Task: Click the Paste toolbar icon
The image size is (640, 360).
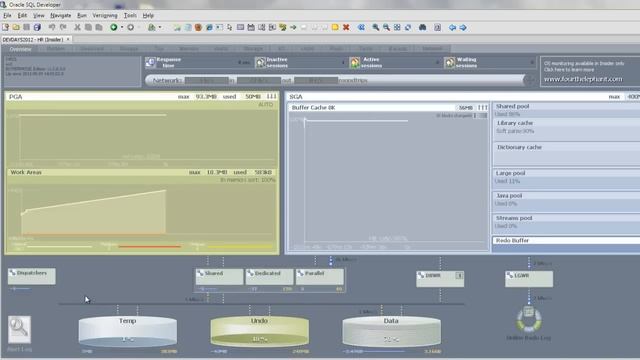Action: pyautogui.click(x=99, y=27)
